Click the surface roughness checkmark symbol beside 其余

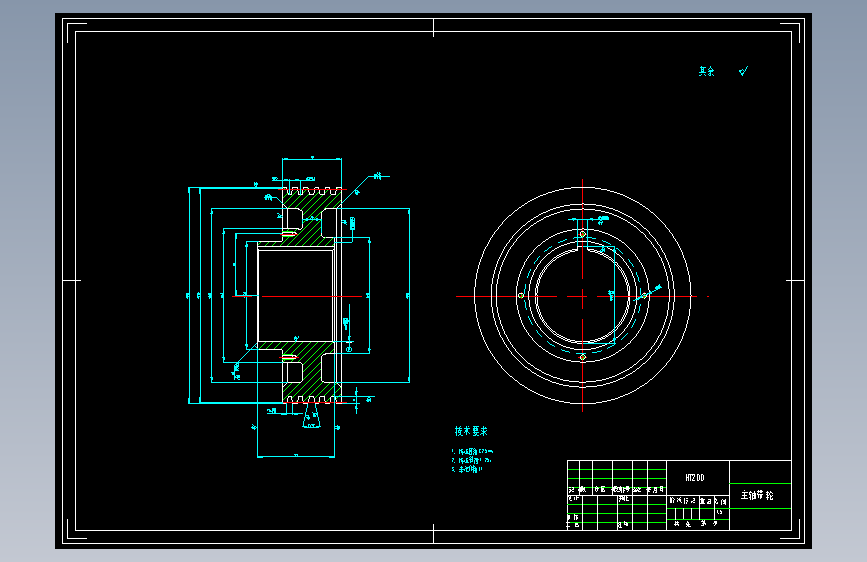pos(744,71)
